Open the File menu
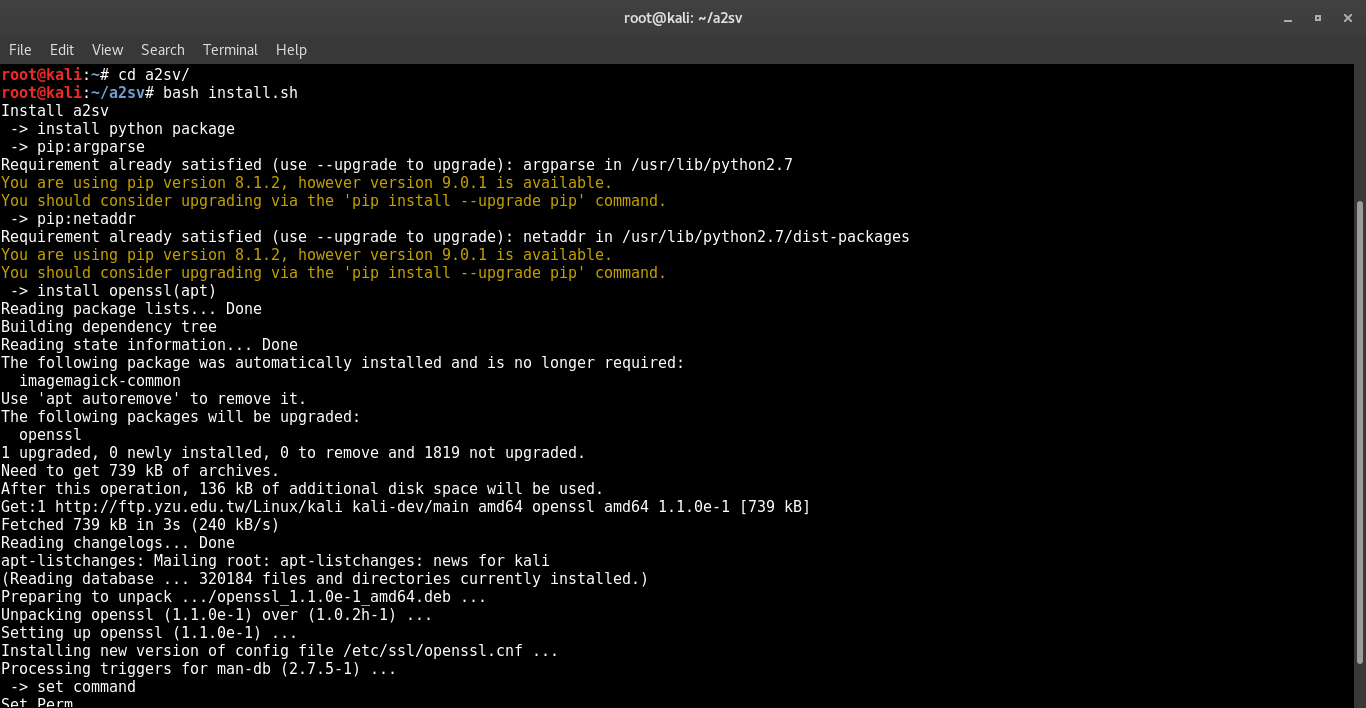The image size is (1366, 708). coord(20,49)
